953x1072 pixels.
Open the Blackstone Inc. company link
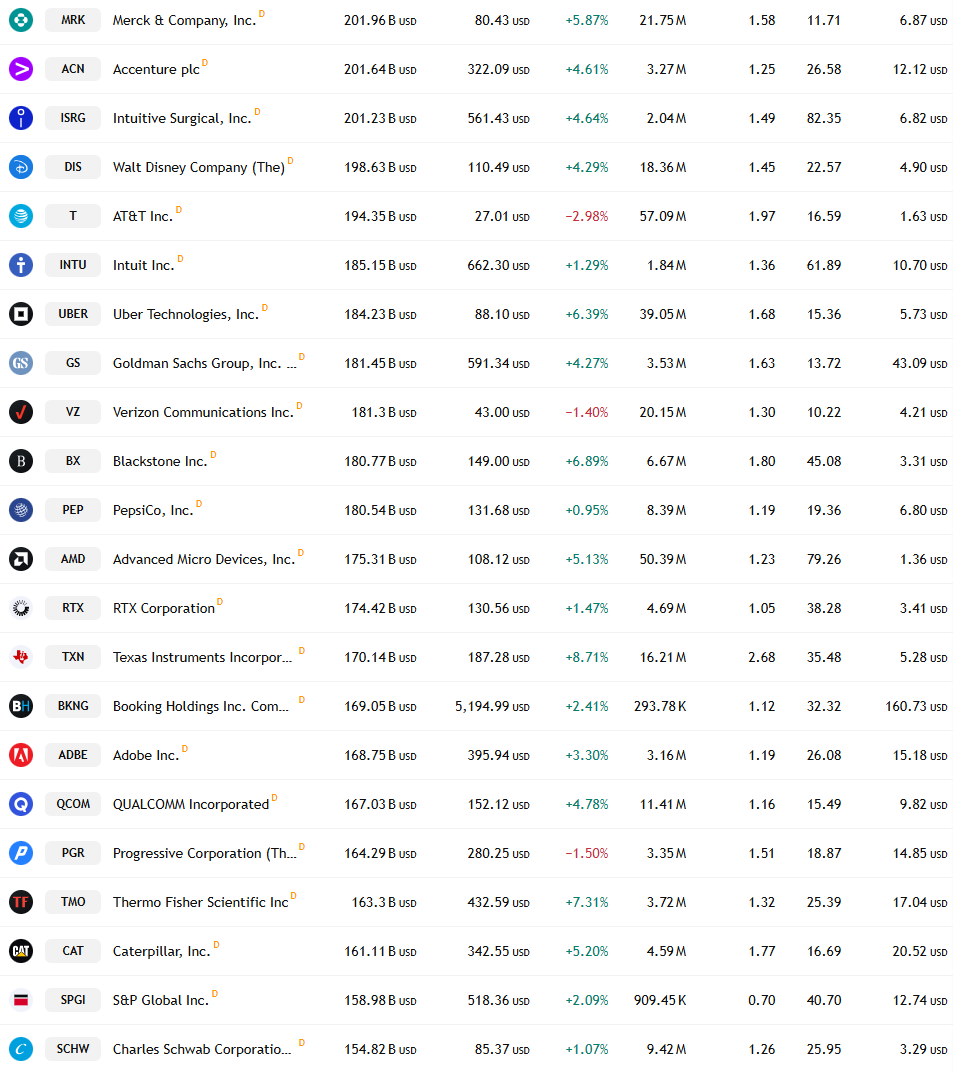pyautogui.click(x=160, y=461)
